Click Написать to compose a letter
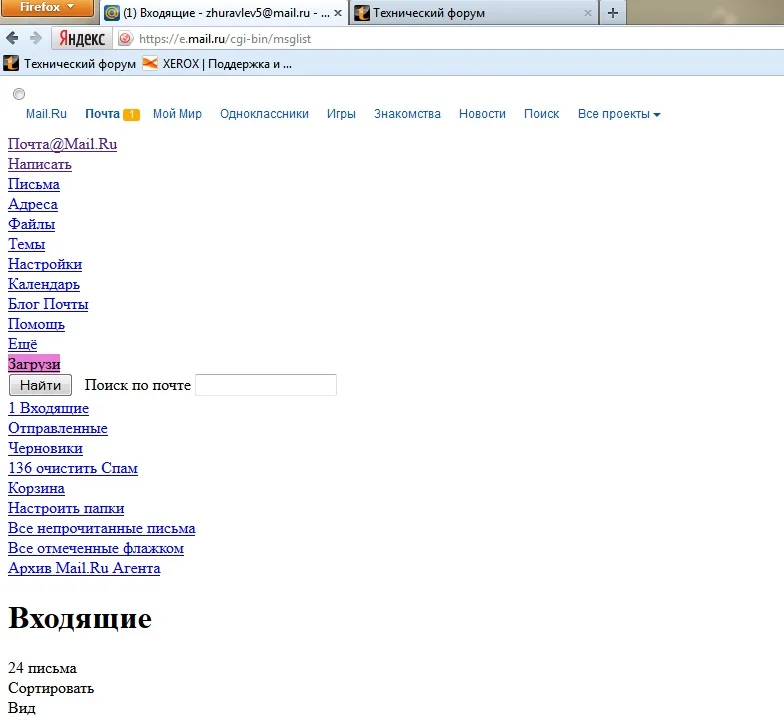This screenshot has height=717, width=784. 40,164
